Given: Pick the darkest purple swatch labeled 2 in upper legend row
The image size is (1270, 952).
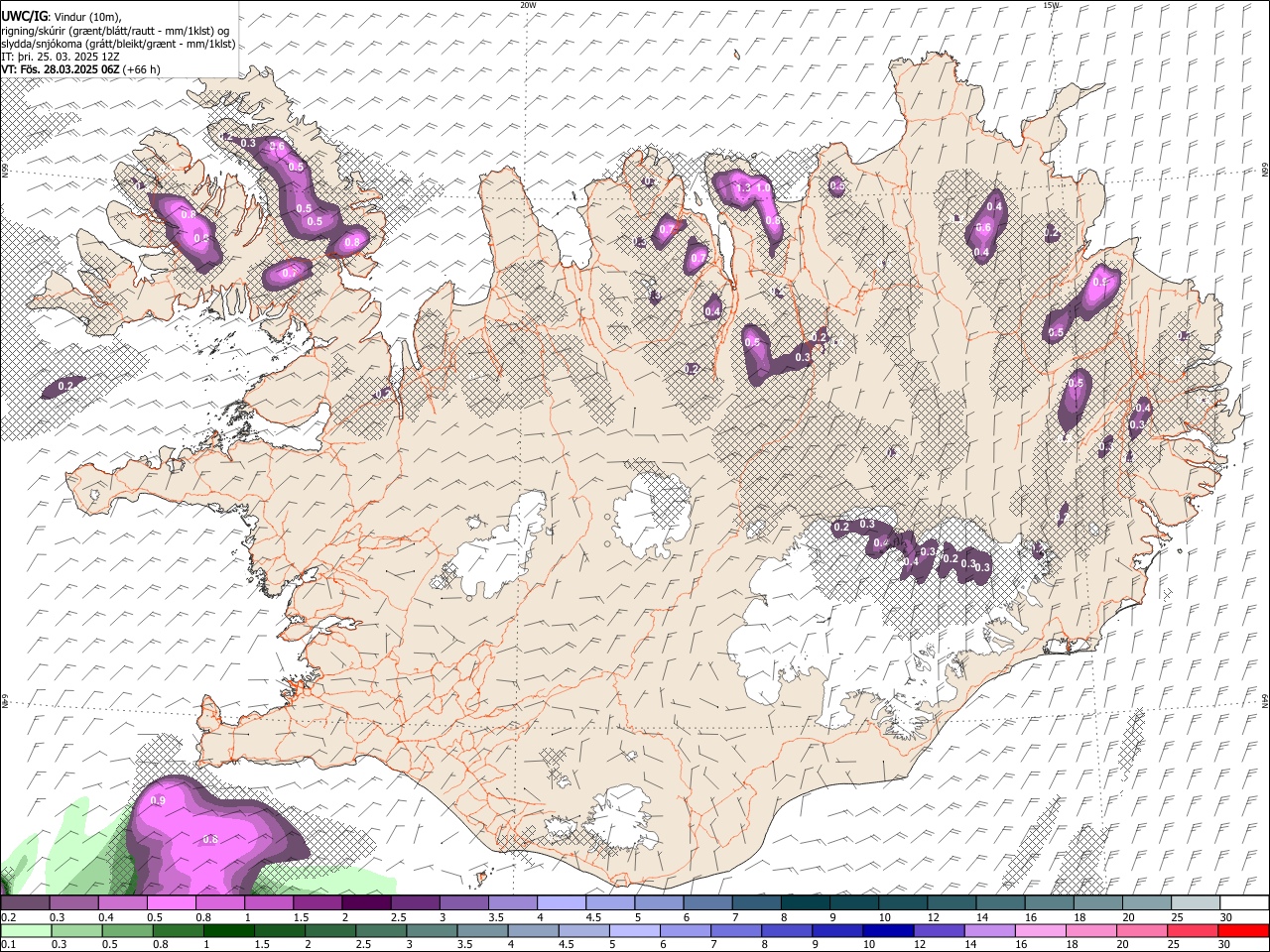Looking at the screenshot, I should (365, 903).
